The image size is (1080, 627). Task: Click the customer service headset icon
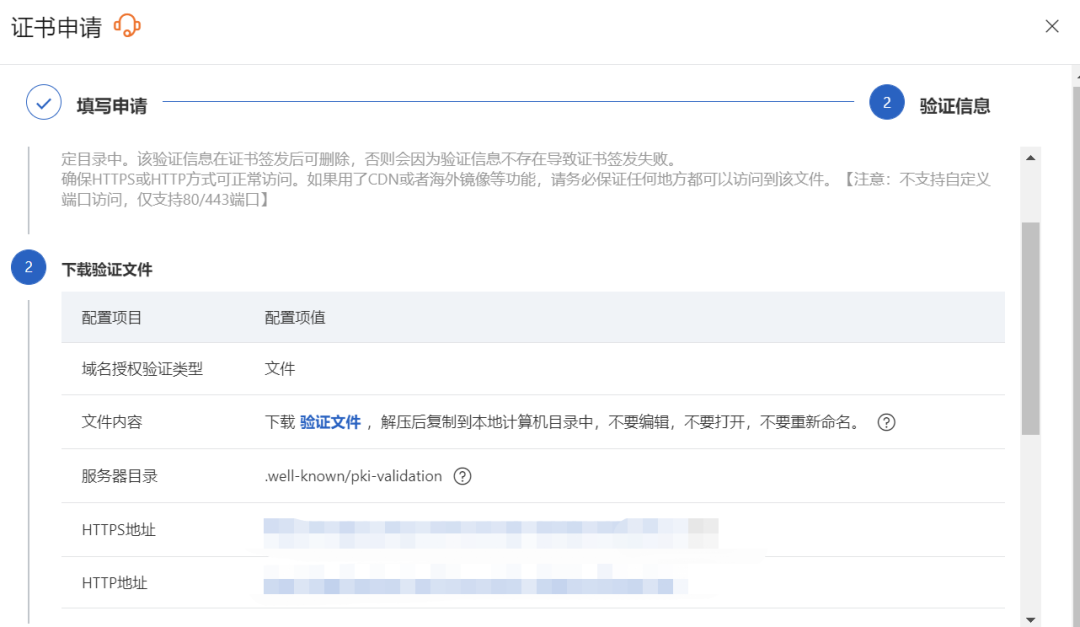pyautogui.click(x=127, y=27)
